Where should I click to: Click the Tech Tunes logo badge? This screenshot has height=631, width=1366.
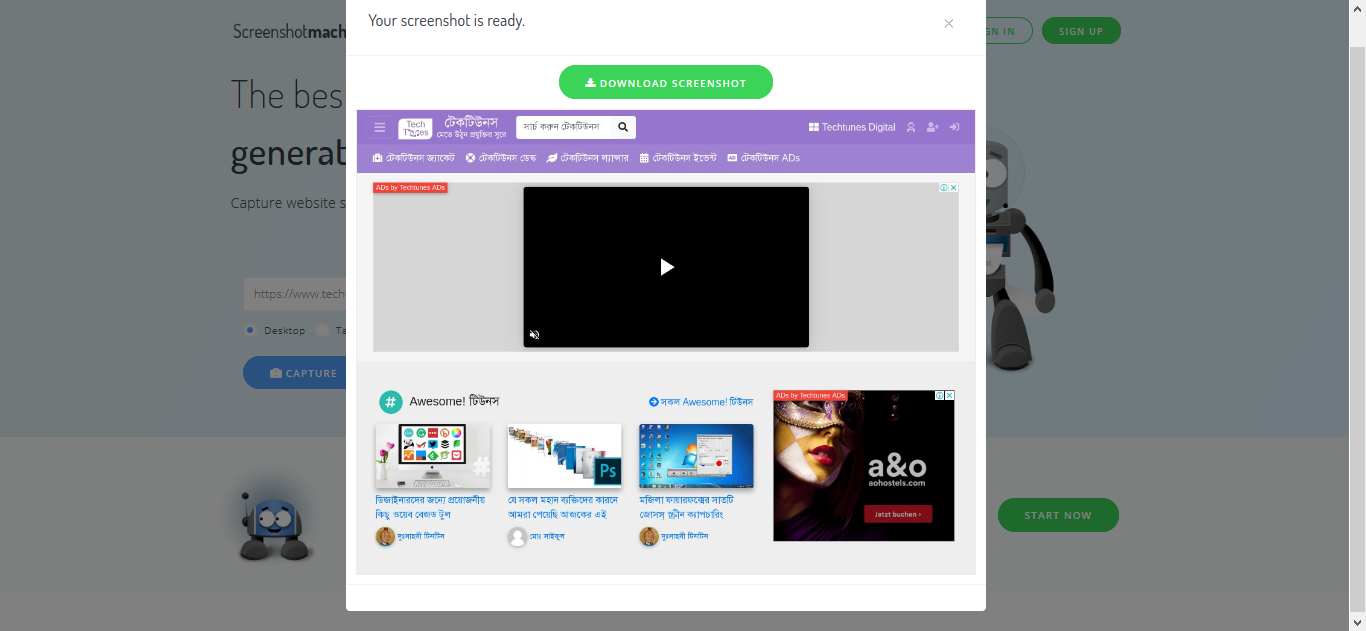point(415,128)
